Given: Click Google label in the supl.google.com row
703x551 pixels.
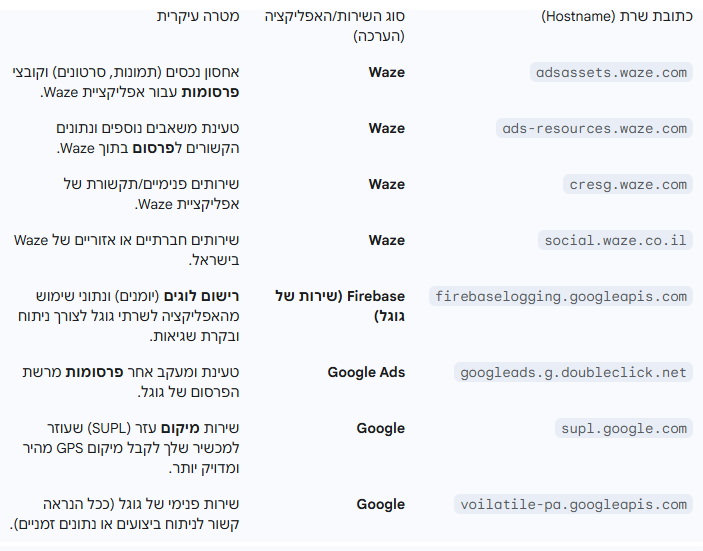Looking at the screenshot, I should coord(381,428).
